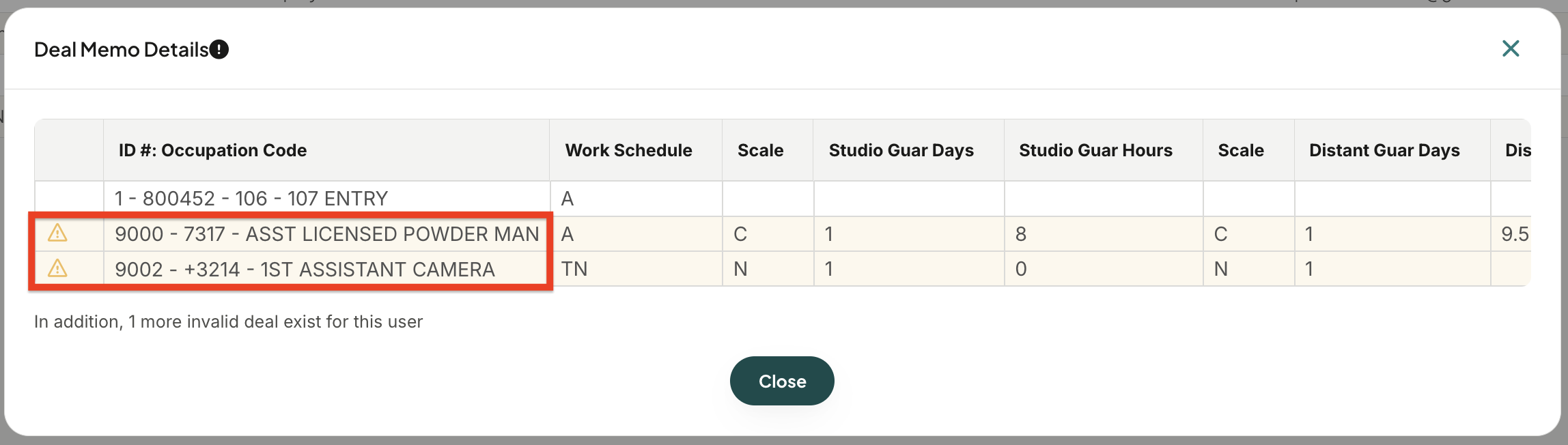Click the Work Schedule column header
Screen dimensions: 1568x445
(628, 150)
